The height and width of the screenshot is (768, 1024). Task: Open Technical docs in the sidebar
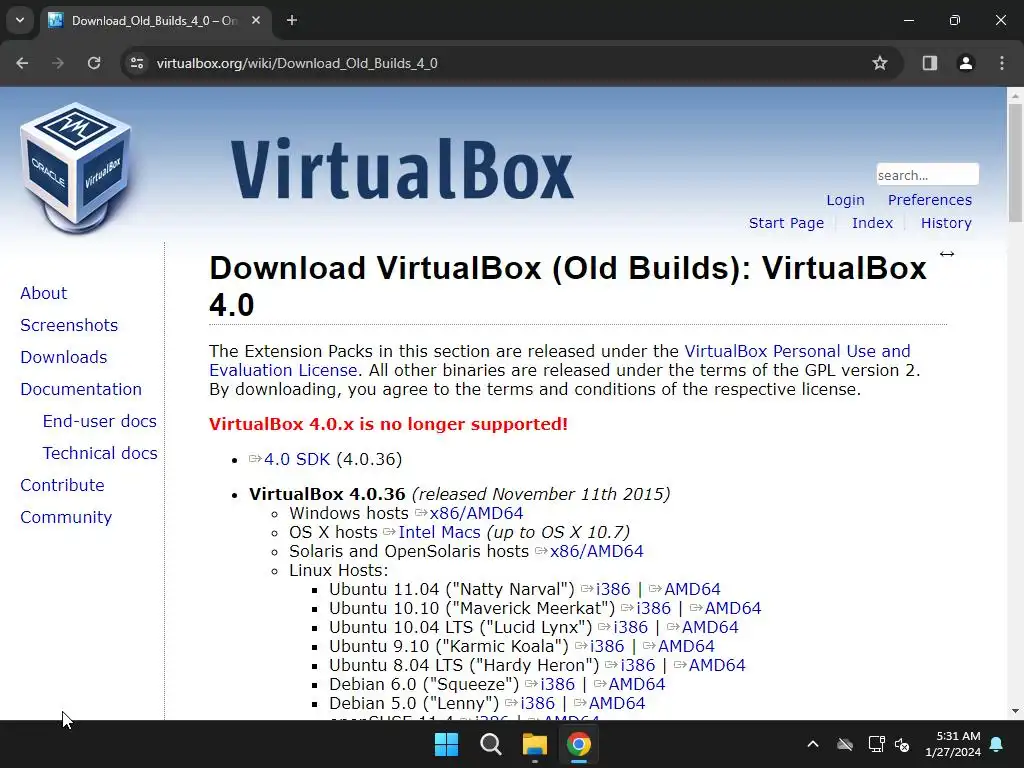click(x=100, y=453)
